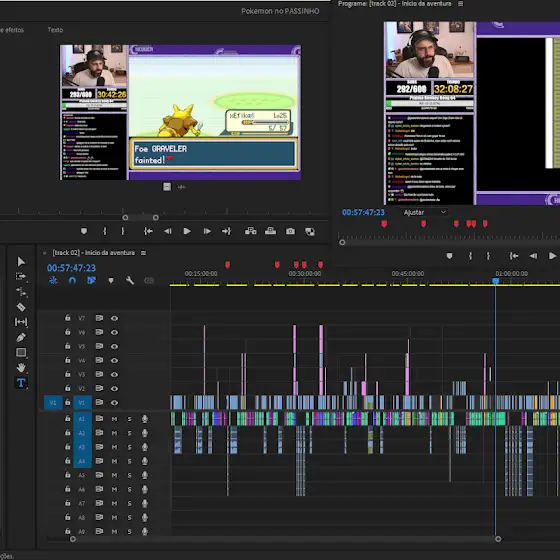This screenshot has height=560, width=560.
Task: Open the Ajustar zoom level dropdown
Action: [424, 212]
